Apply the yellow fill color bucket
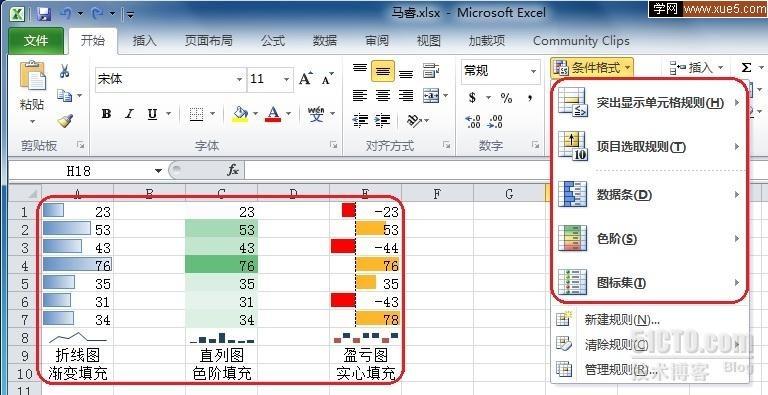The image size is (768, 395). [240, 114]
